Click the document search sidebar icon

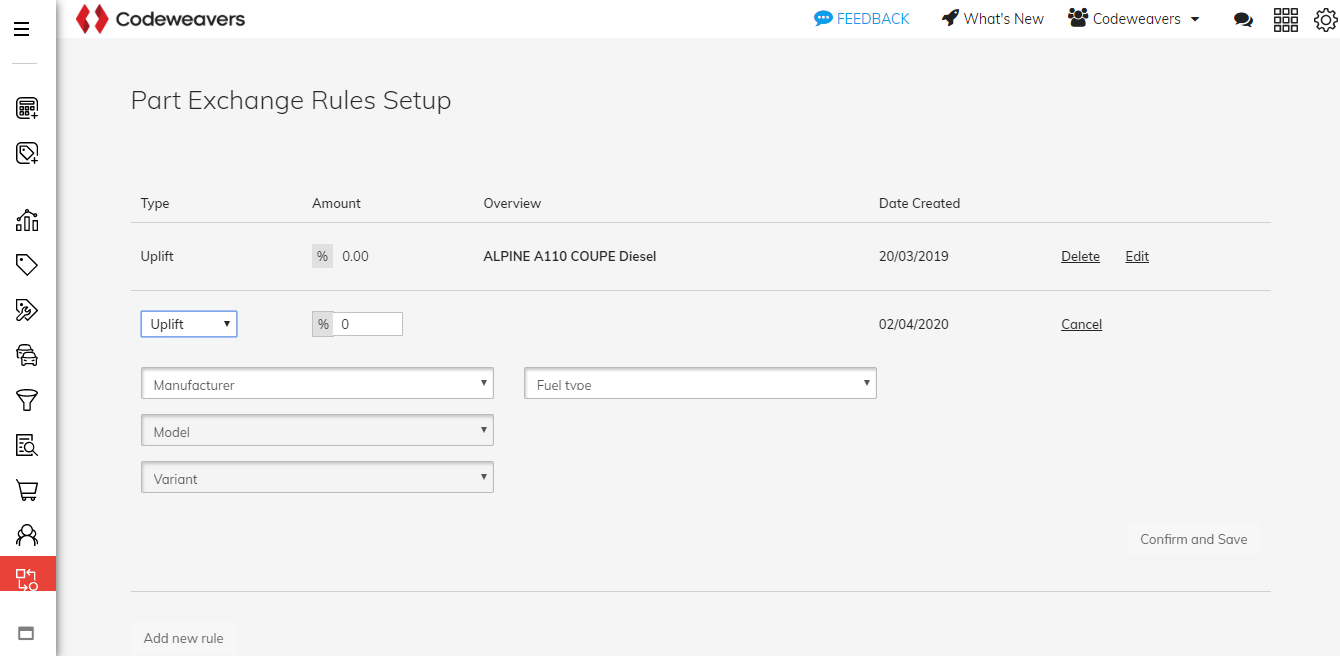tap(27, 445)
